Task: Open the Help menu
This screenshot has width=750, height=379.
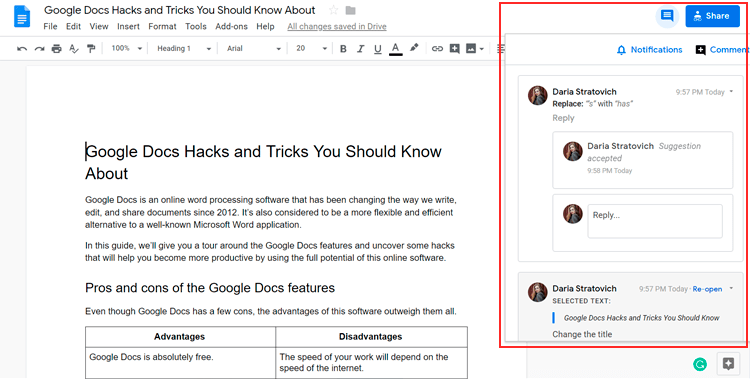Action: coord(265,26)
